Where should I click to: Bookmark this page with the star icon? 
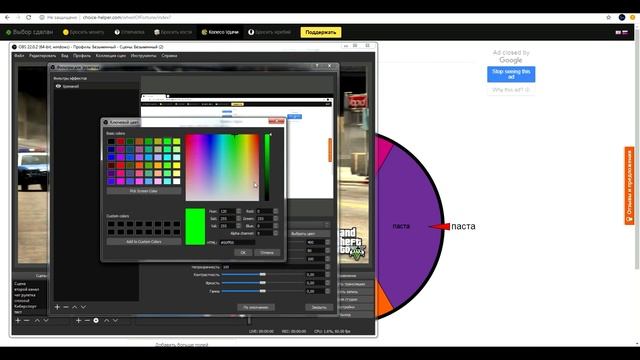[x=609, y=18]
